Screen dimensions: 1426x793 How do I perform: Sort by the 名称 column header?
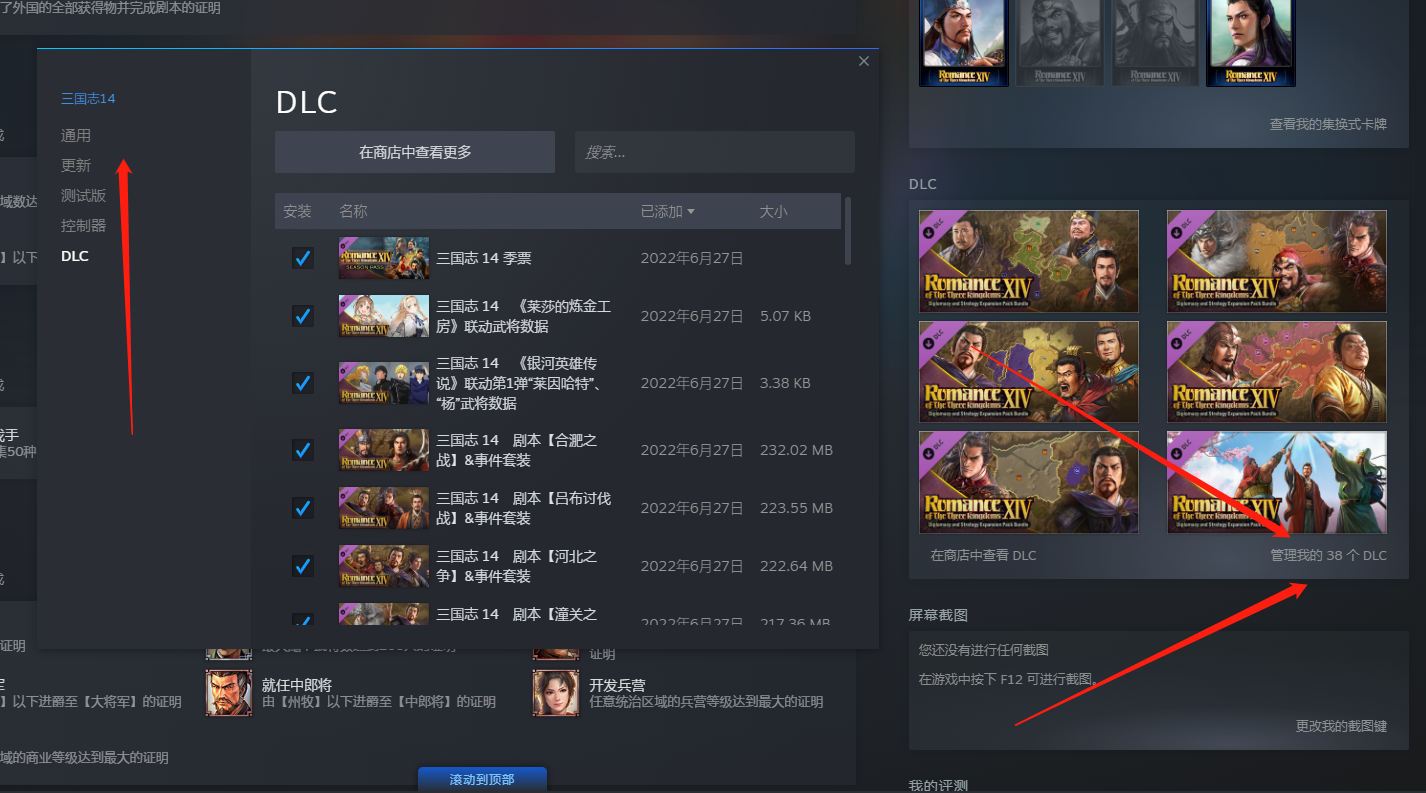[353, 211]
